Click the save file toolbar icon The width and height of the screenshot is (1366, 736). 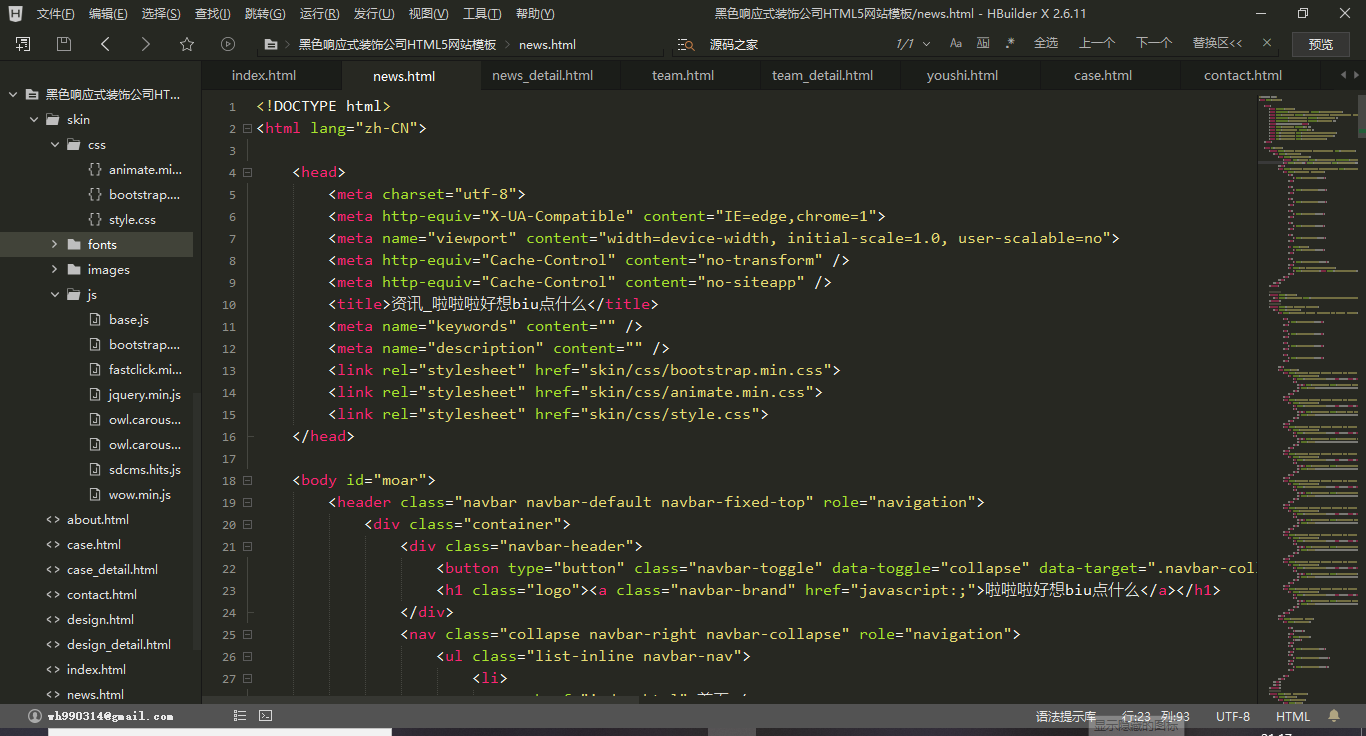coord(64,44)
